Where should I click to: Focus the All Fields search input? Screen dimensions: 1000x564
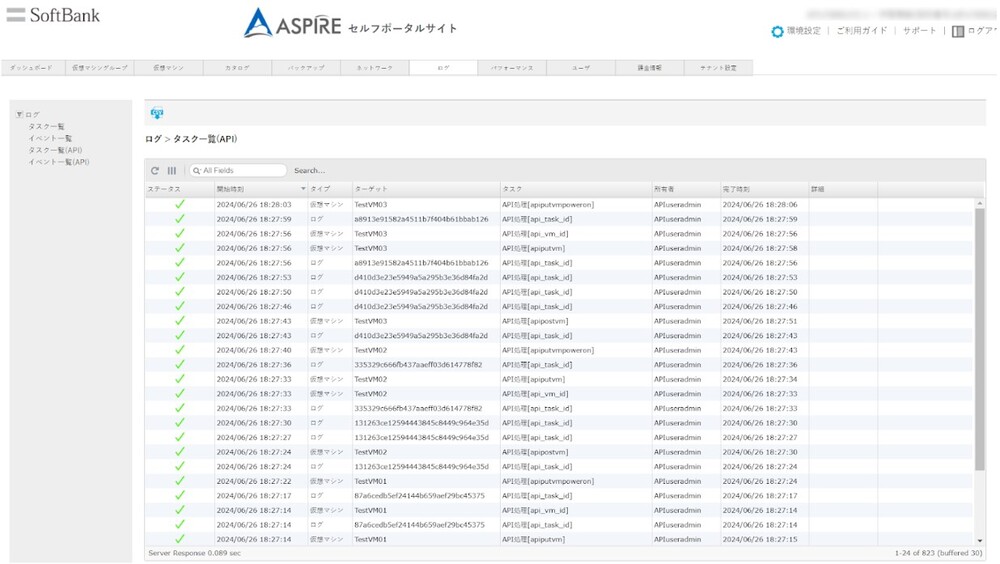[242, 171]
